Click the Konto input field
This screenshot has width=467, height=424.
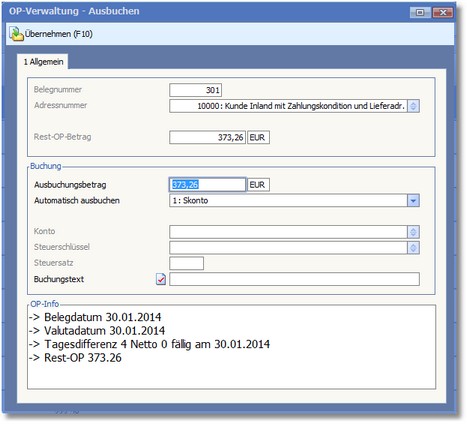pyautogui.click(x=288, y=232)
